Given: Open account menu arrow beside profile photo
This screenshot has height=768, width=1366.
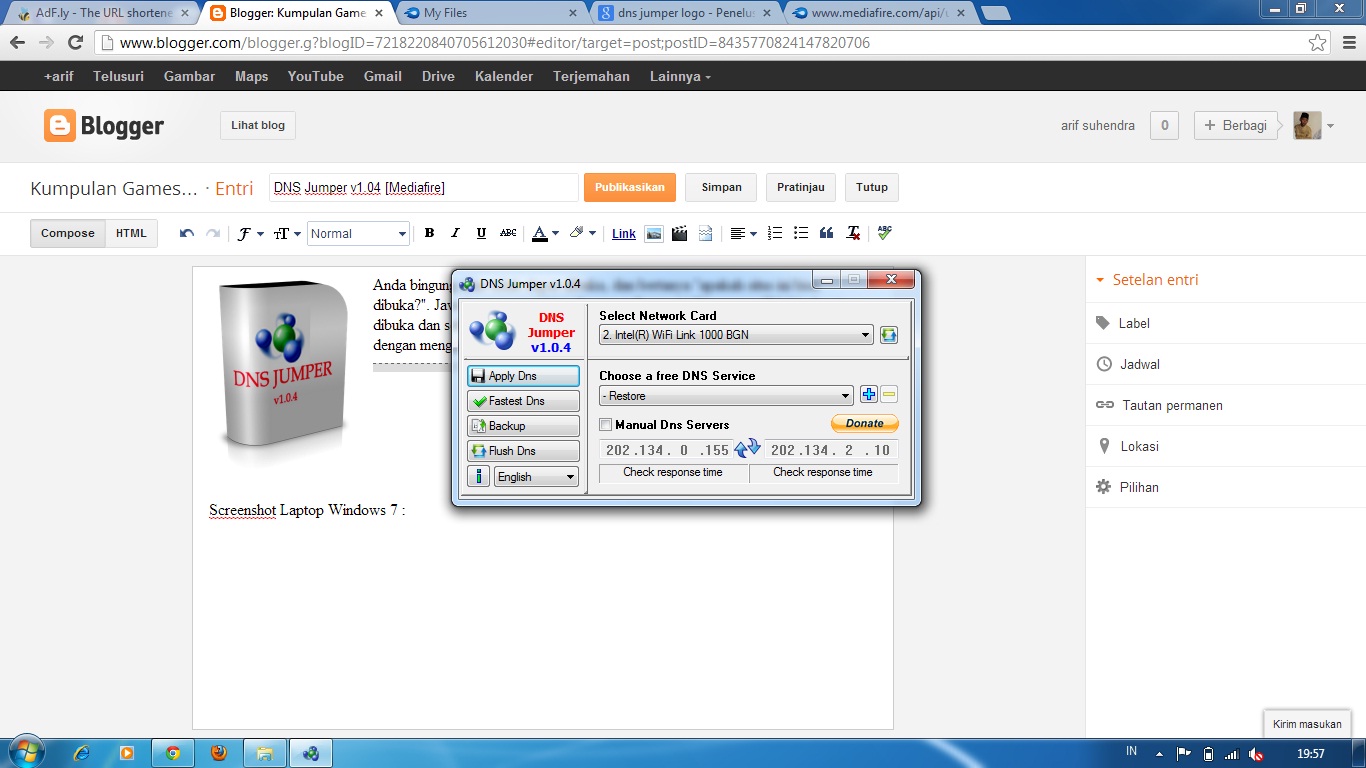Looking at the screenshot, I should pos(1330,126).
